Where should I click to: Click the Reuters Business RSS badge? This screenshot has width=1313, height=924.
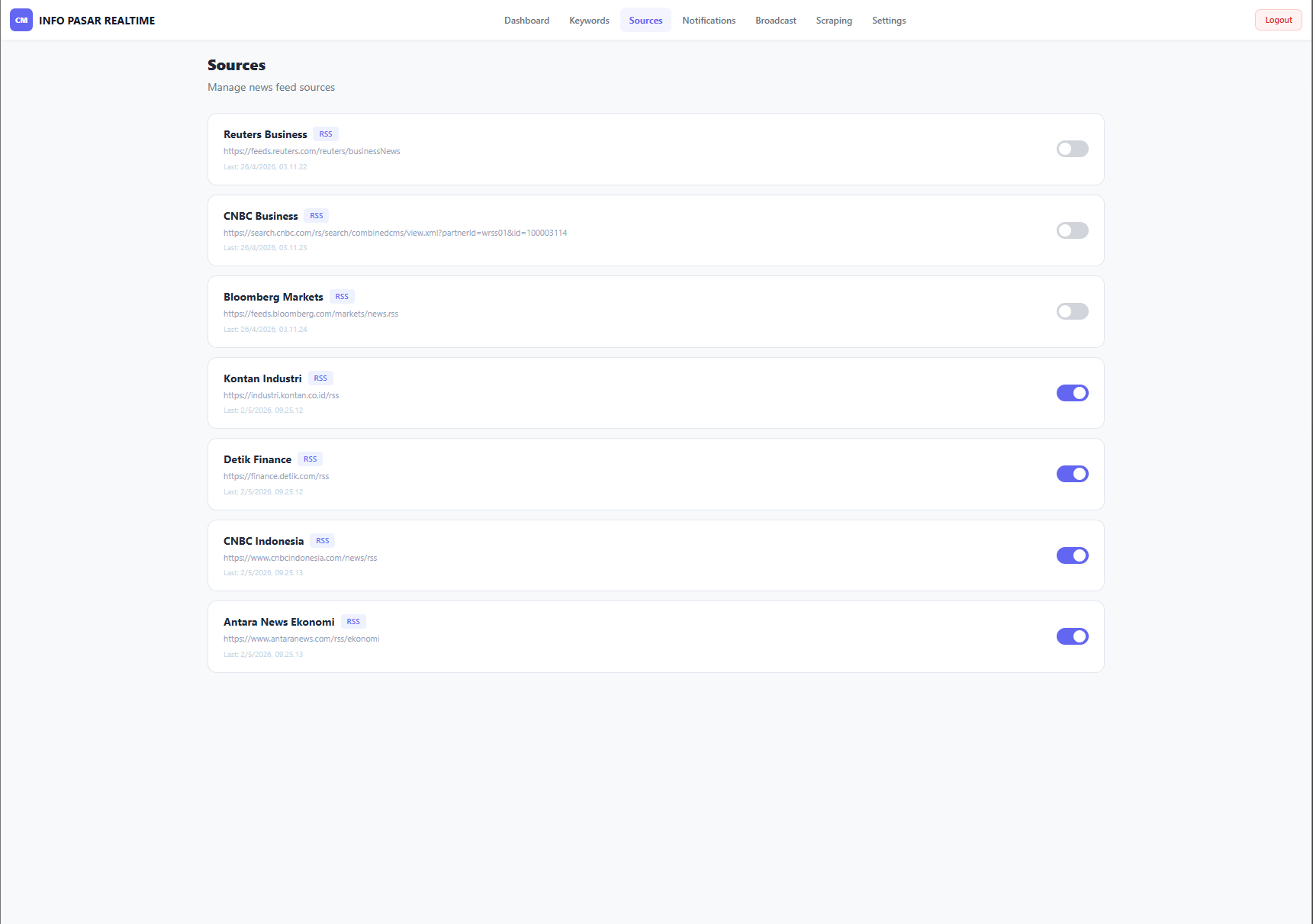click(326, 134)
